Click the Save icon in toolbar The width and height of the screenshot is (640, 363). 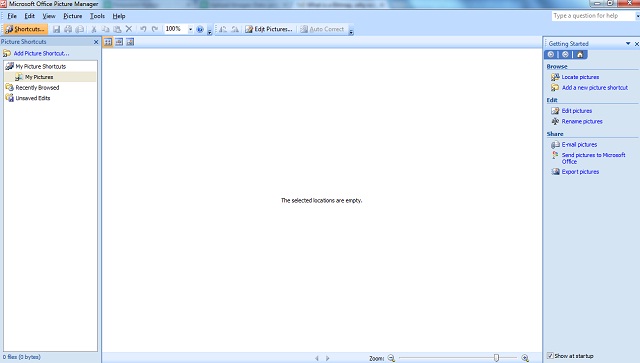point(56,29)
